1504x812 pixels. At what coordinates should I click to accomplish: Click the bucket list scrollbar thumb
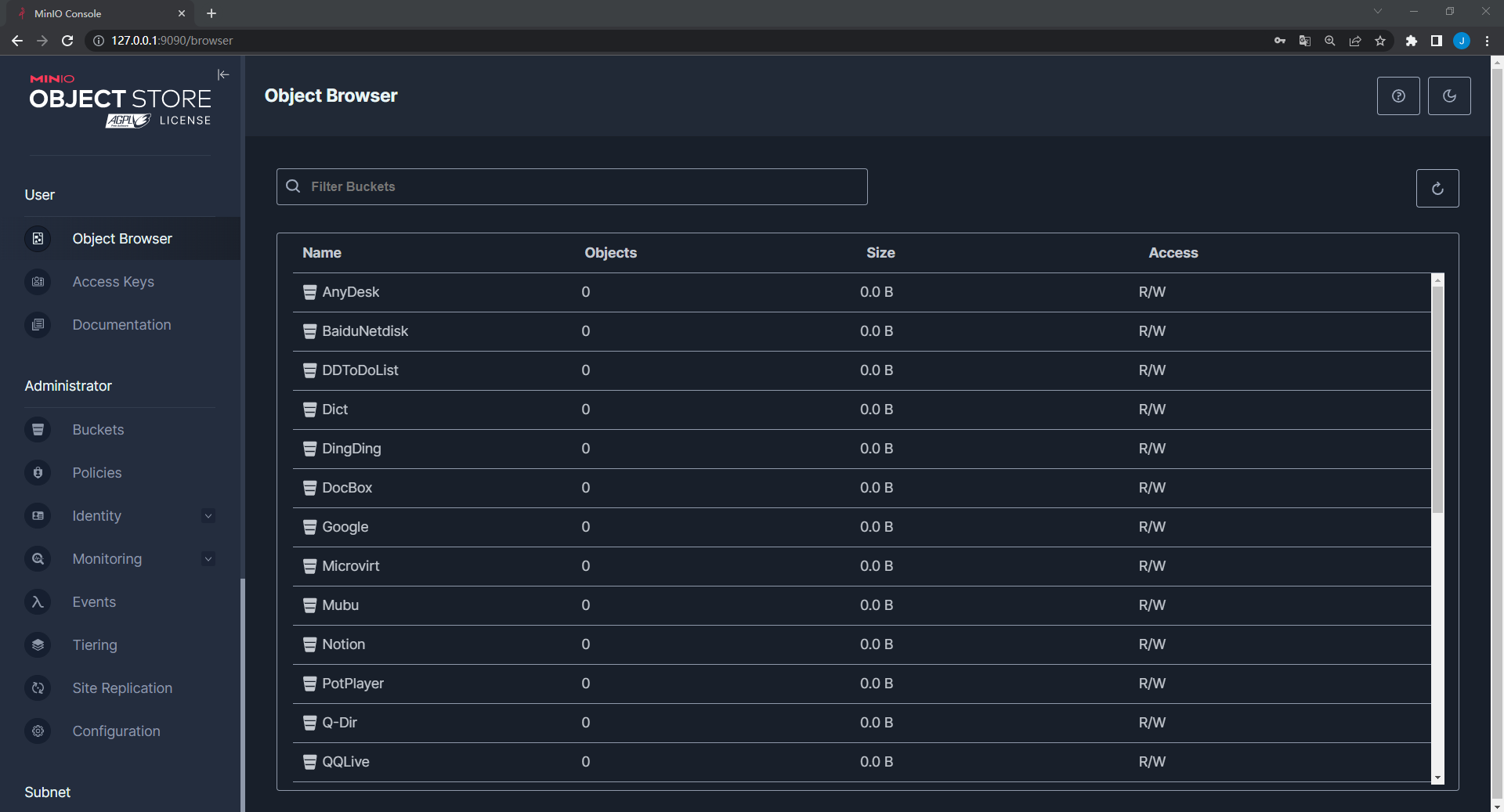coord(1437,399)
